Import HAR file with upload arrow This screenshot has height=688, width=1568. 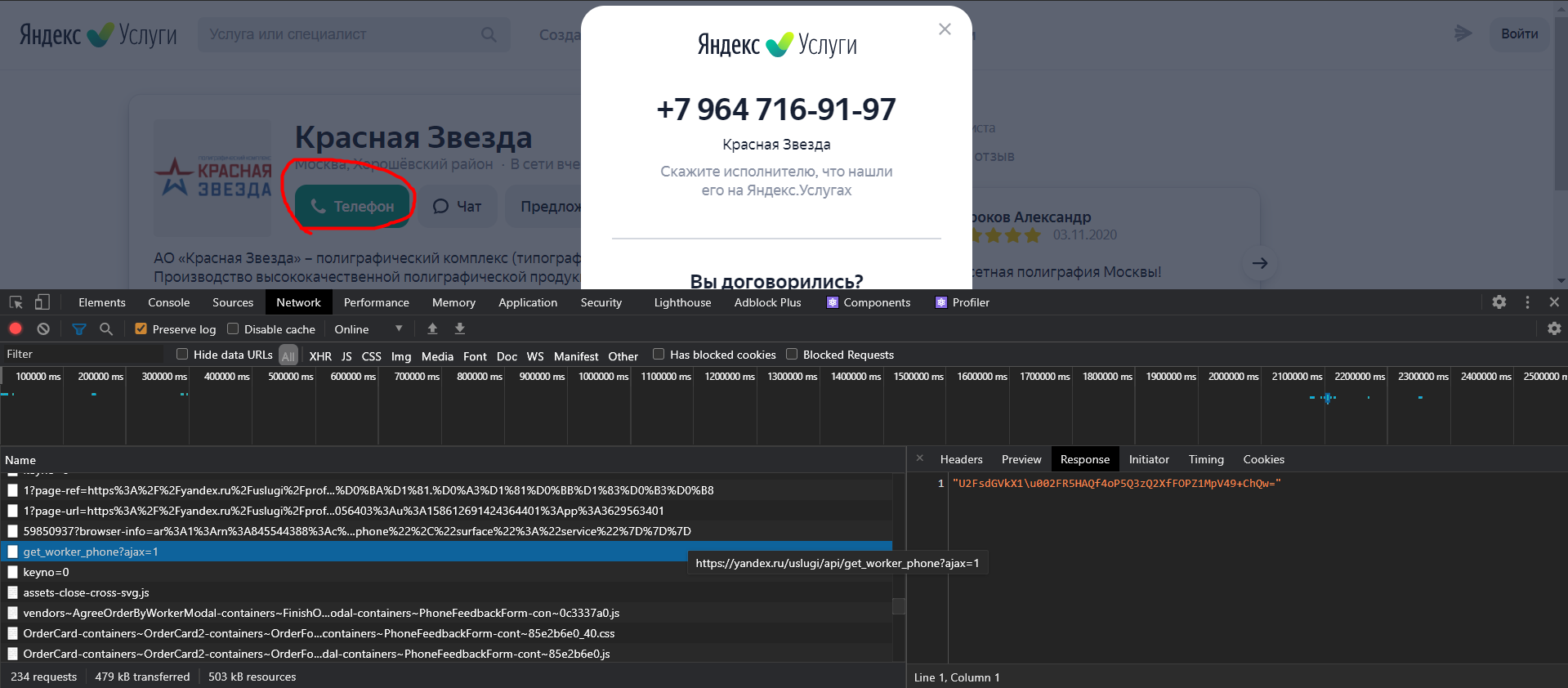432,328
